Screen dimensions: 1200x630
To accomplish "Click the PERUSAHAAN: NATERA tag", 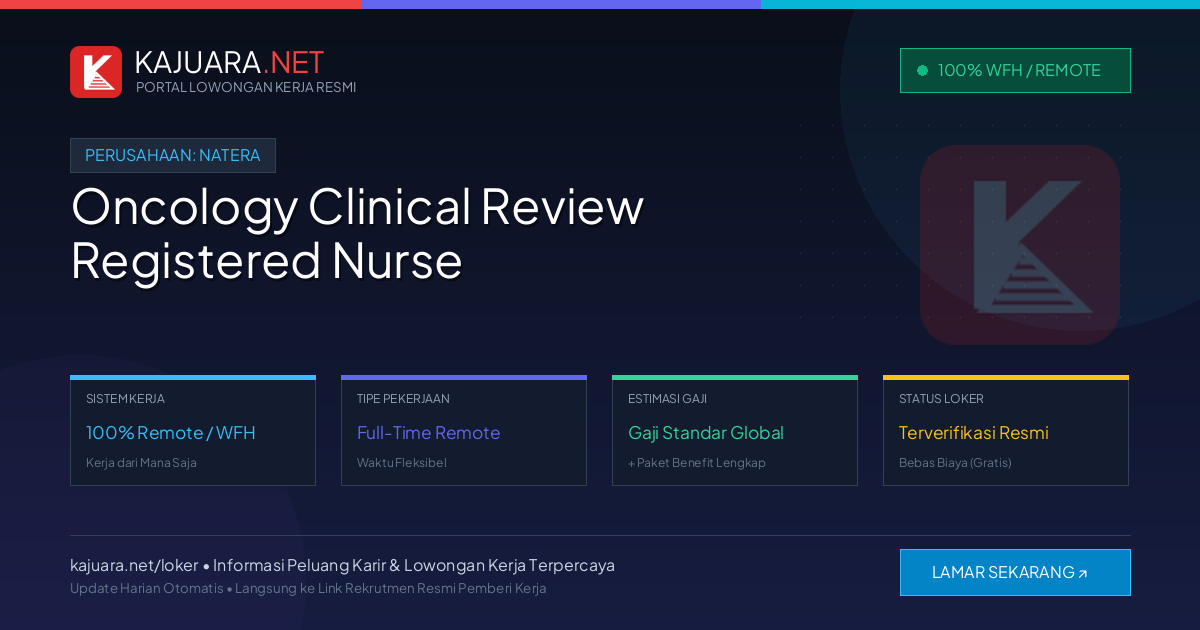I will [x=173, y=155].
